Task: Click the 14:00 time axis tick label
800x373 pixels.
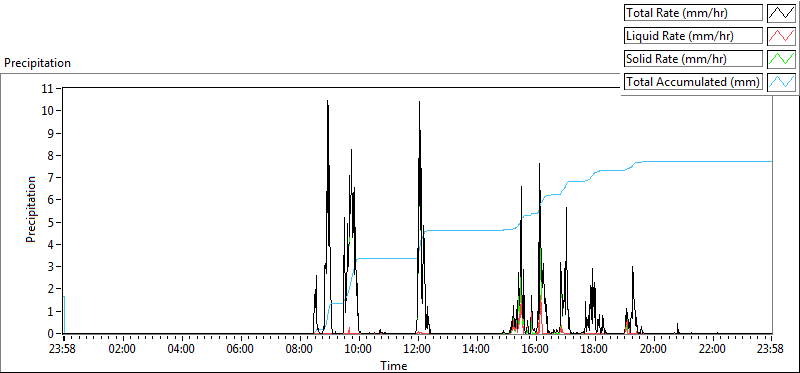Action: coord(477,350)
